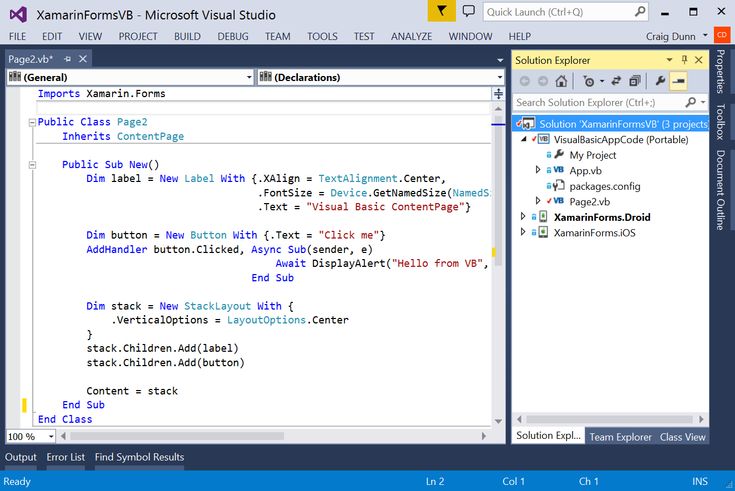735x491 pixels.
Task: Switch to the Team Explorer tab
Action: click(x=619, y=437)
